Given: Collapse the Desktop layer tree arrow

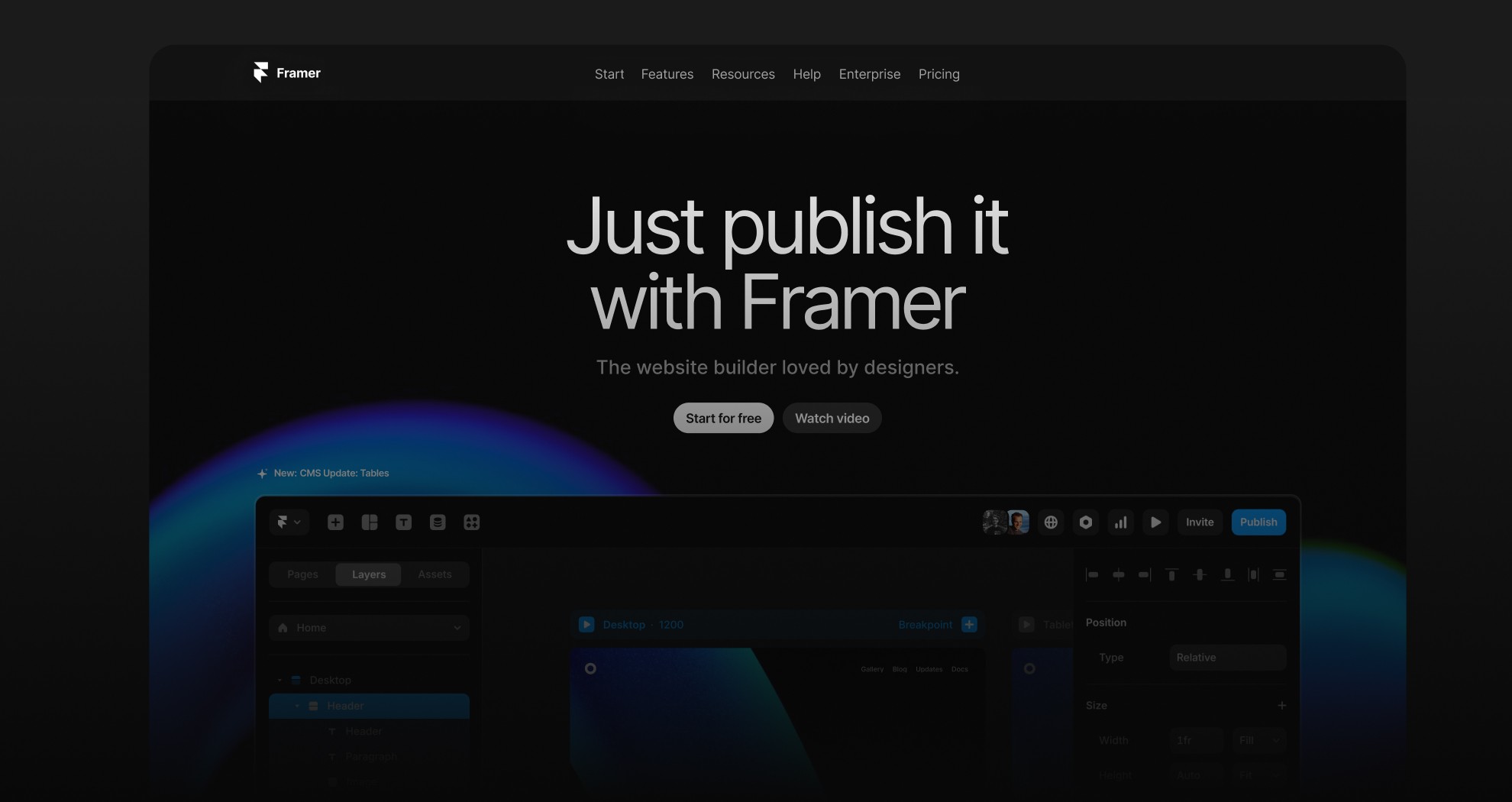Looking at the screenshot, I should click(279, 680).
